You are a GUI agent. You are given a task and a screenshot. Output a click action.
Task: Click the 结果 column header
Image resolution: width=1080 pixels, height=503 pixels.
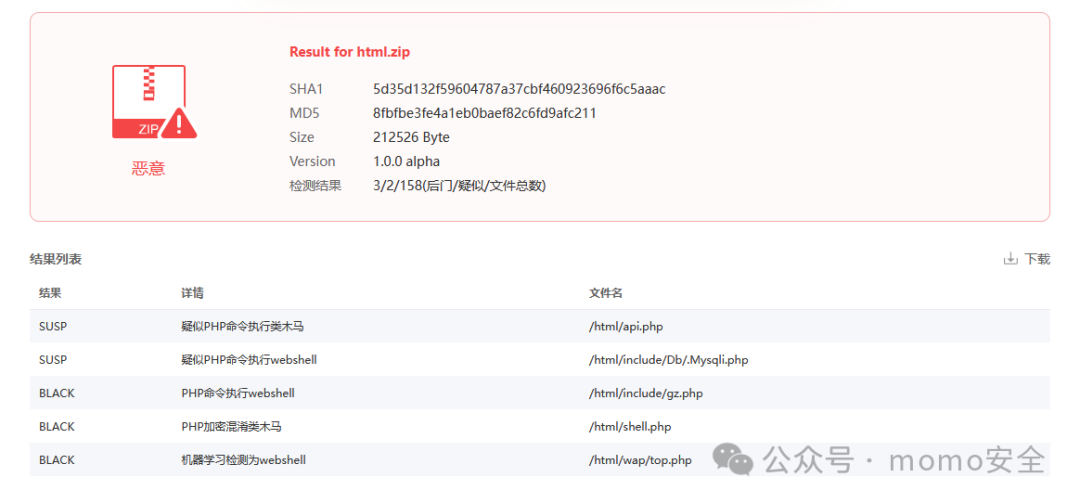tap(50, 293)
